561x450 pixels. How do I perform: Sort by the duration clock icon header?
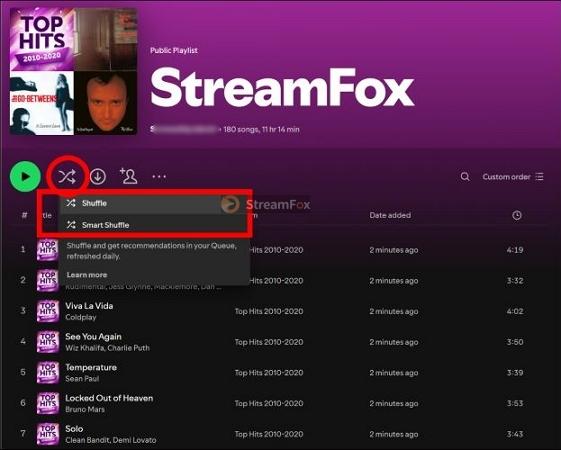tap(517, 215)
